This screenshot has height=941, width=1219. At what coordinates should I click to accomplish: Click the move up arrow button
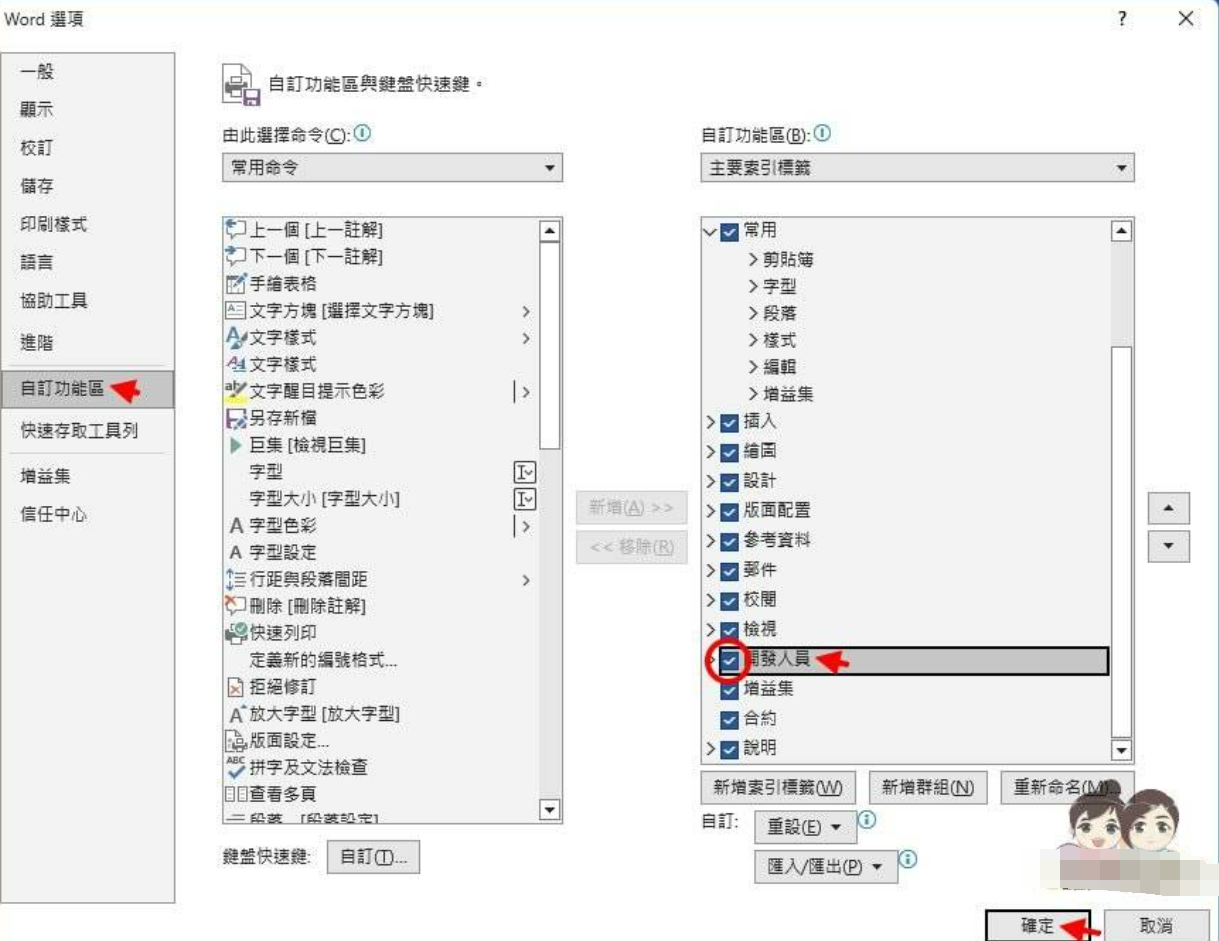pyautogui.click(x=1168, y=509)
